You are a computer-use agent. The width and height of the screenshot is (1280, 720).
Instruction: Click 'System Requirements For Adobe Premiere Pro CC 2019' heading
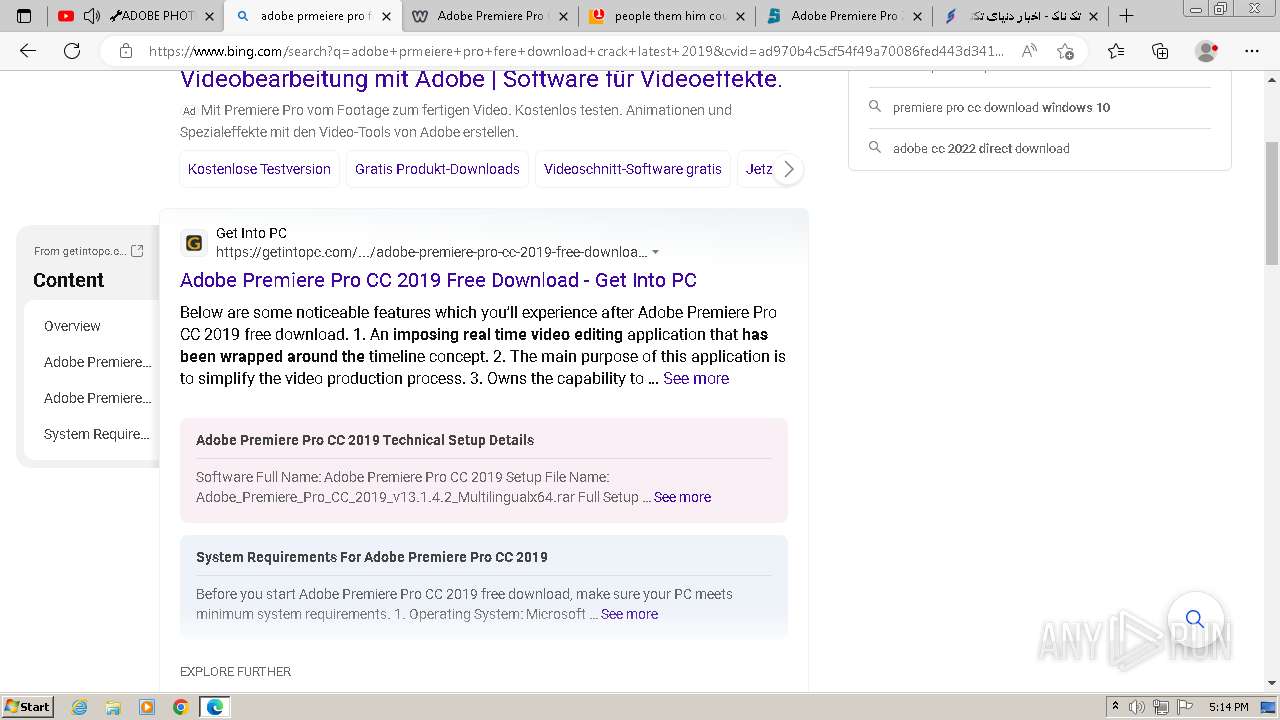(372, 557)
